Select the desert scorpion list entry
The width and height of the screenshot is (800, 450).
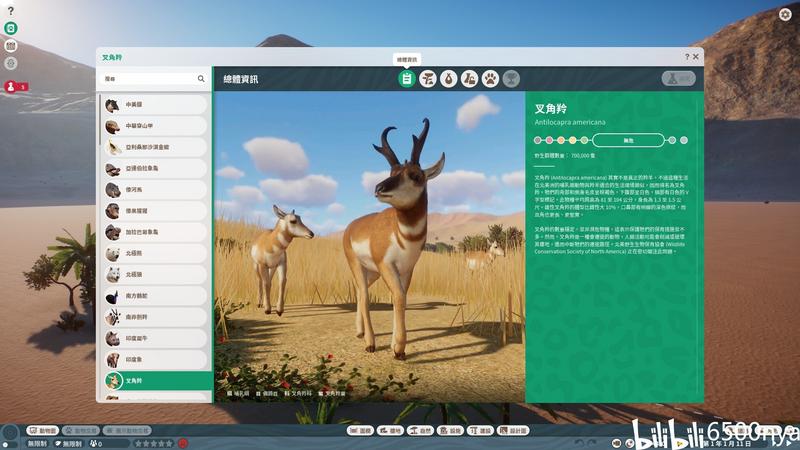pyautogui.click(x=155, y=147)
